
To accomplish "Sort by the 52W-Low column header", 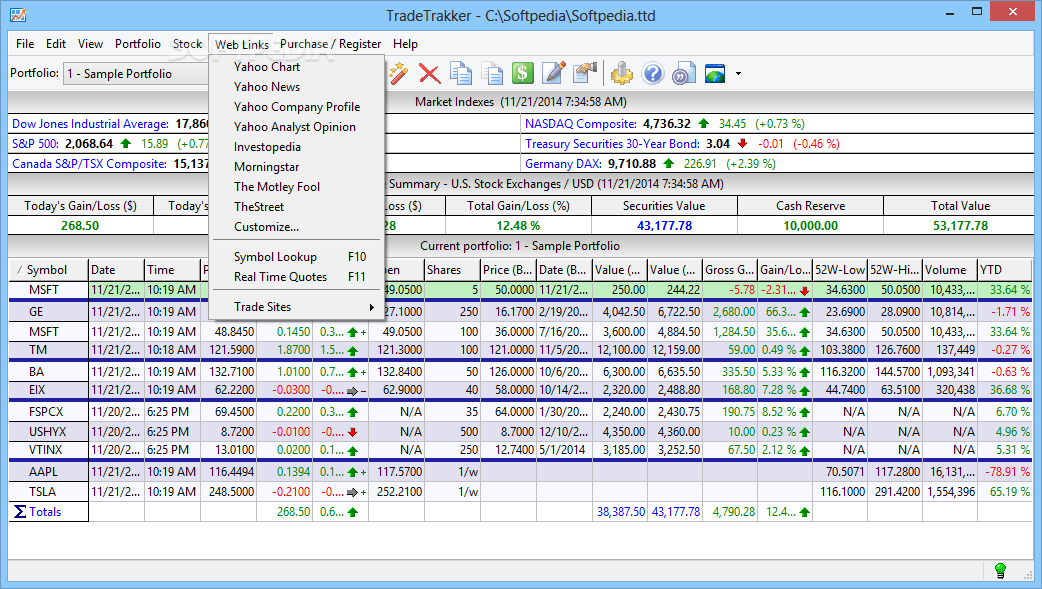I will 840,270.
